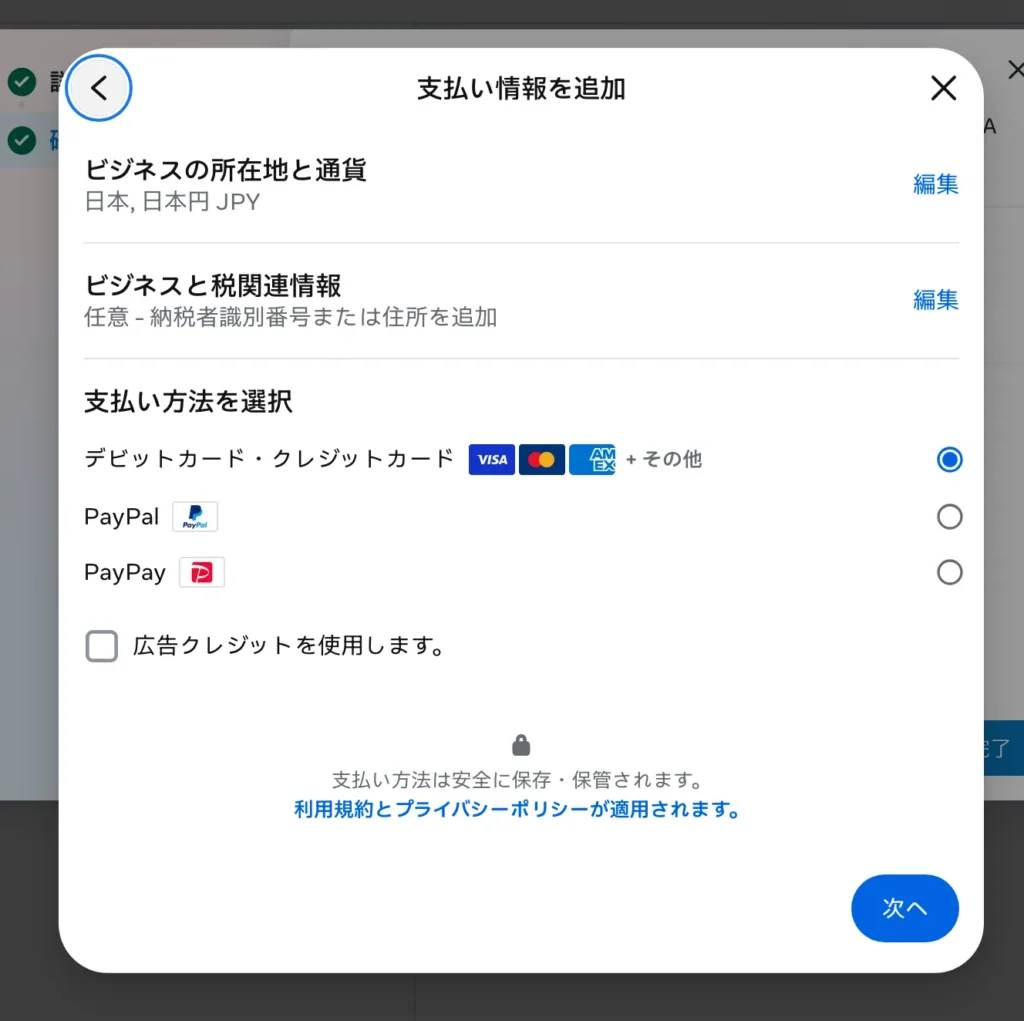
Task: Click the American Express logo
Action: coord(592,459)
